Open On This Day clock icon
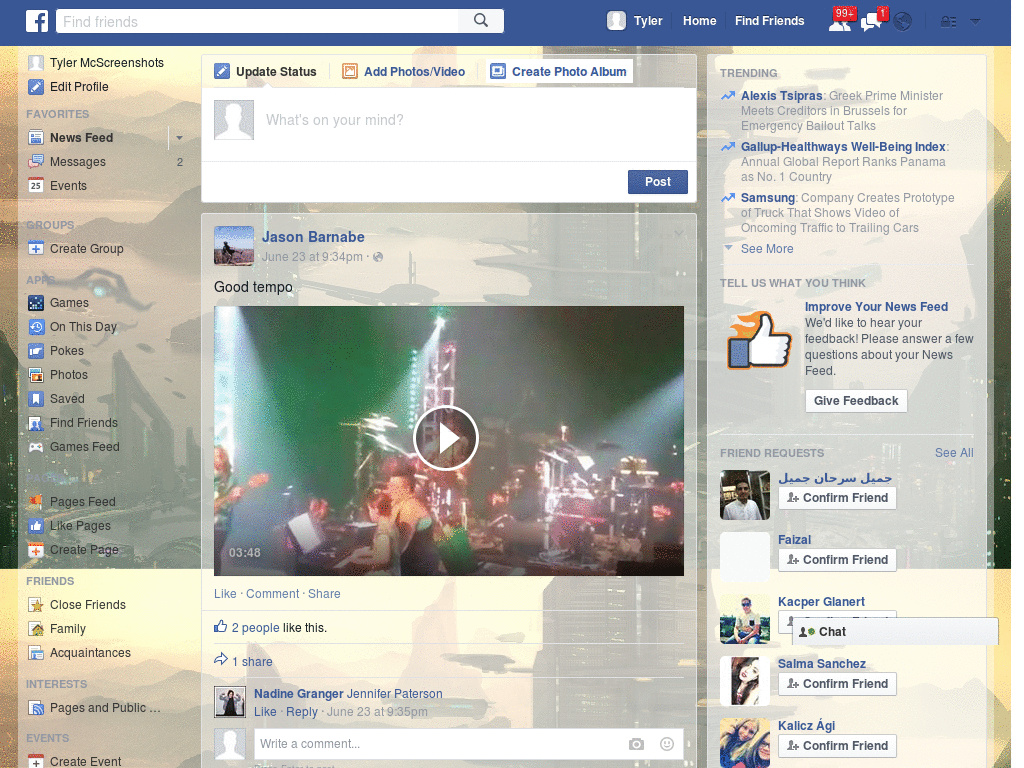 point(36,327)
